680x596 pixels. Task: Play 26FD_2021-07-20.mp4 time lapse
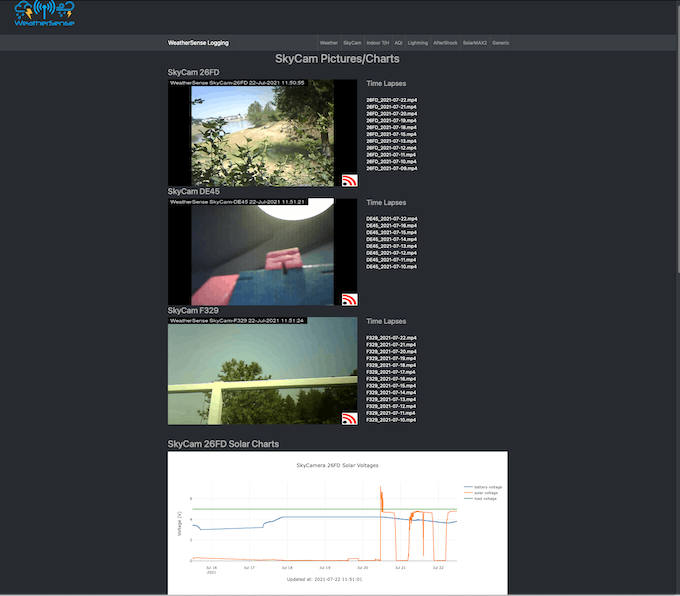point(392,114)
